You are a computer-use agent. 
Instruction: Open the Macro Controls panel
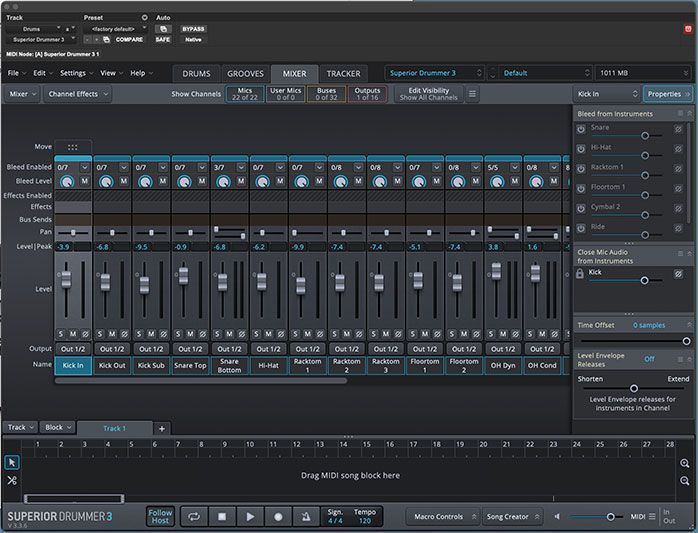444,517
